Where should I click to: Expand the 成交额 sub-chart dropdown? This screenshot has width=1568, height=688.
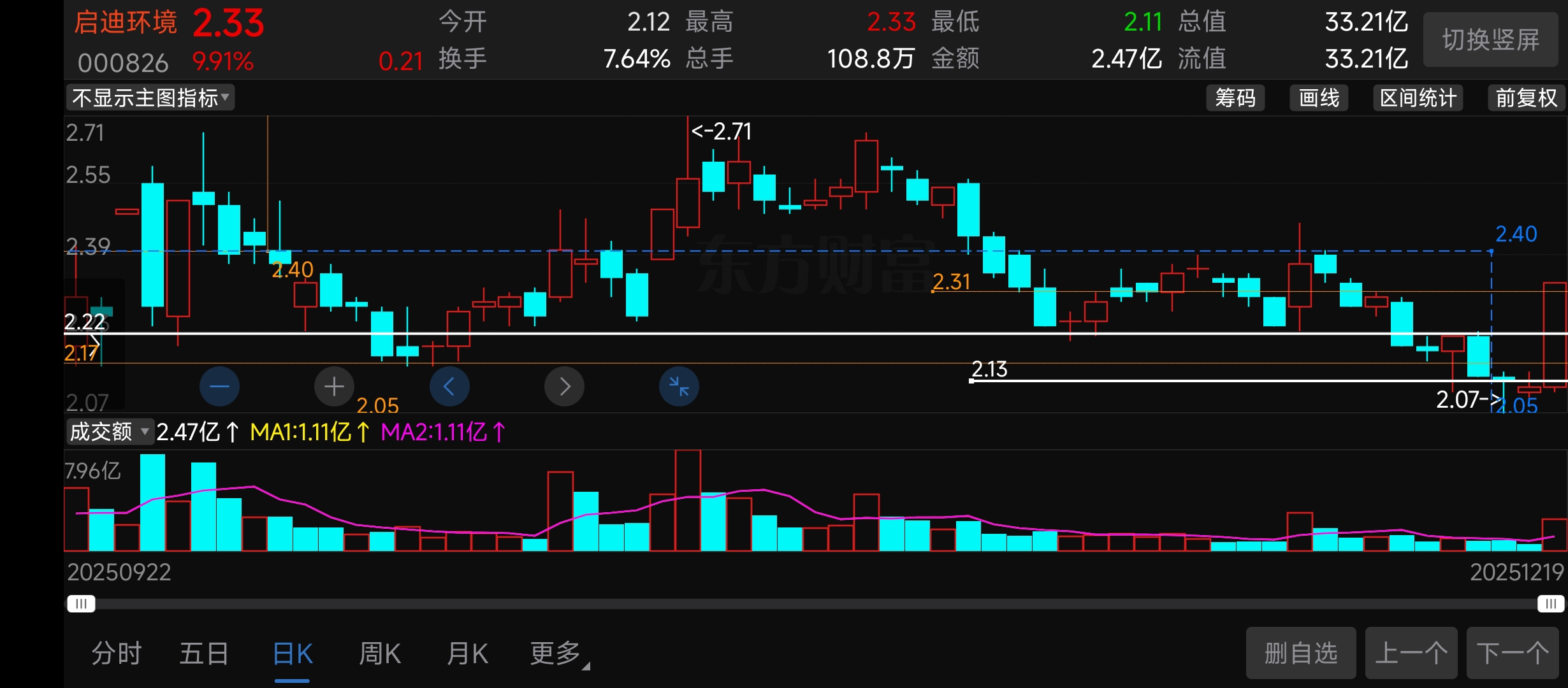(110, 432)
